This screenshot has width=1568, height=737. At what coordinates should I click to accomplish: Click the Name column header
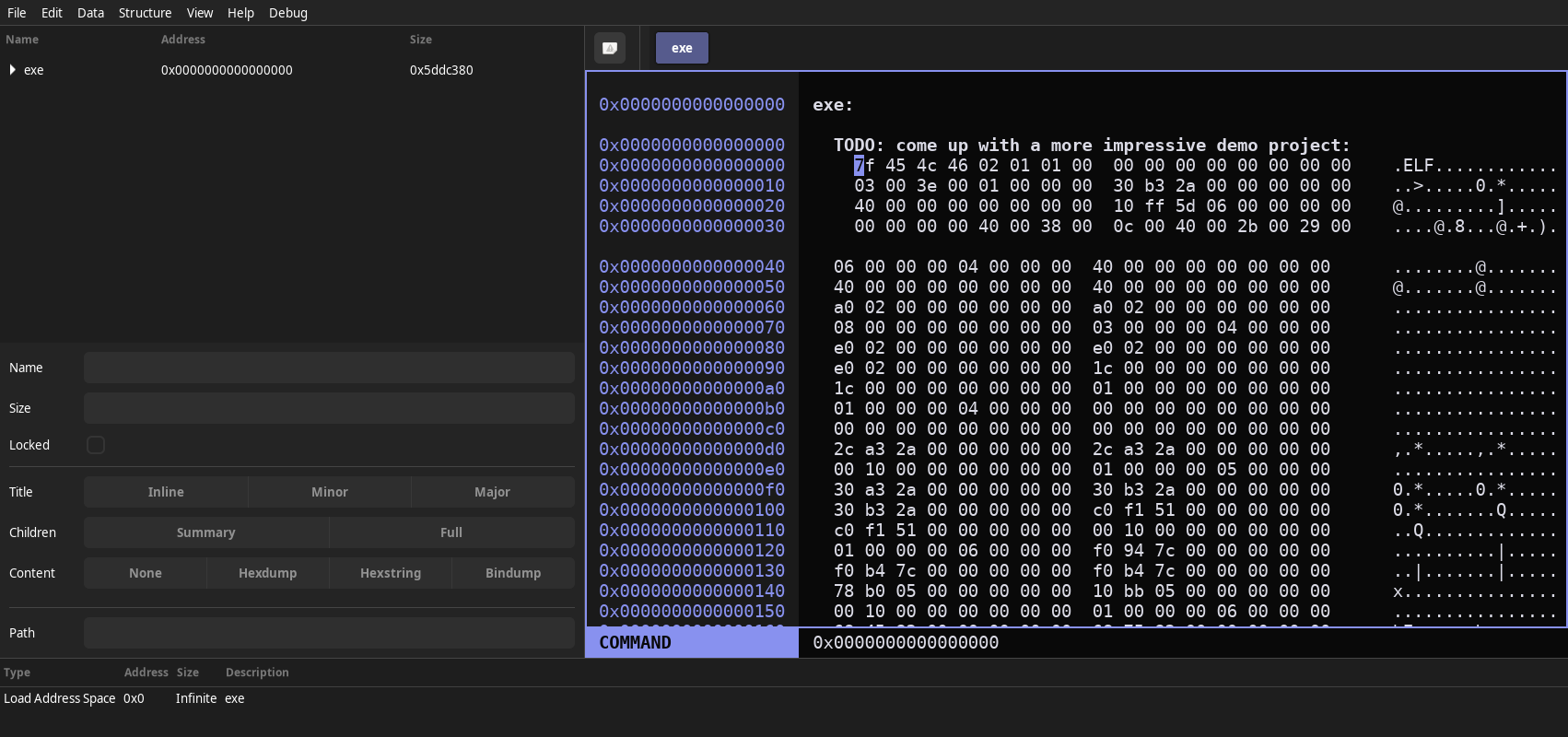[x=22, y=40]
